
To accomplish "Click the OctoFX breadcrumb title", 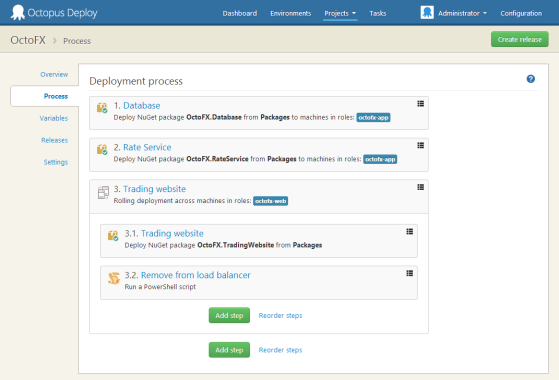I will (28, 40).
